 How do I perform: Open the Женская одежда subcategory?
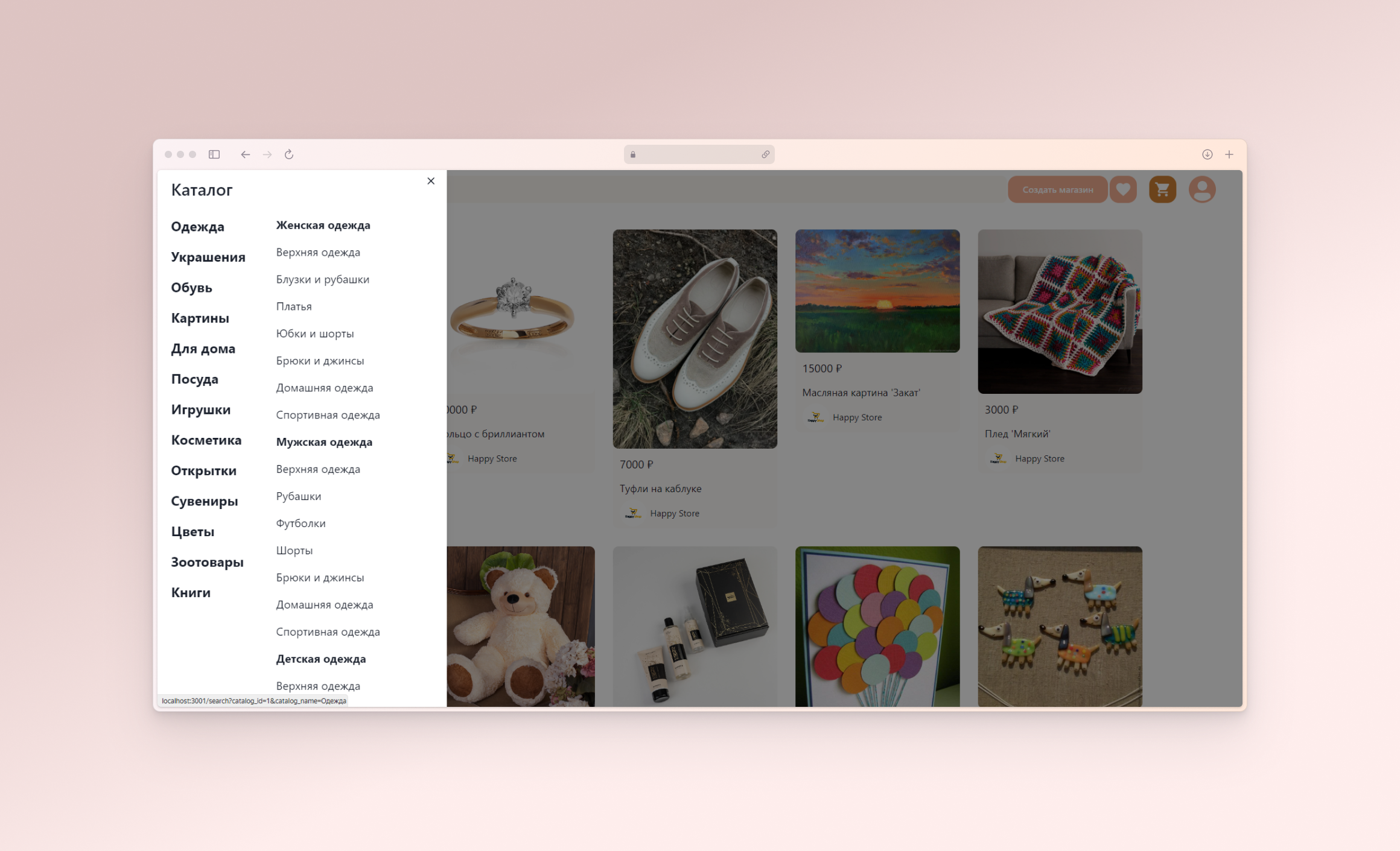point(323,225)
